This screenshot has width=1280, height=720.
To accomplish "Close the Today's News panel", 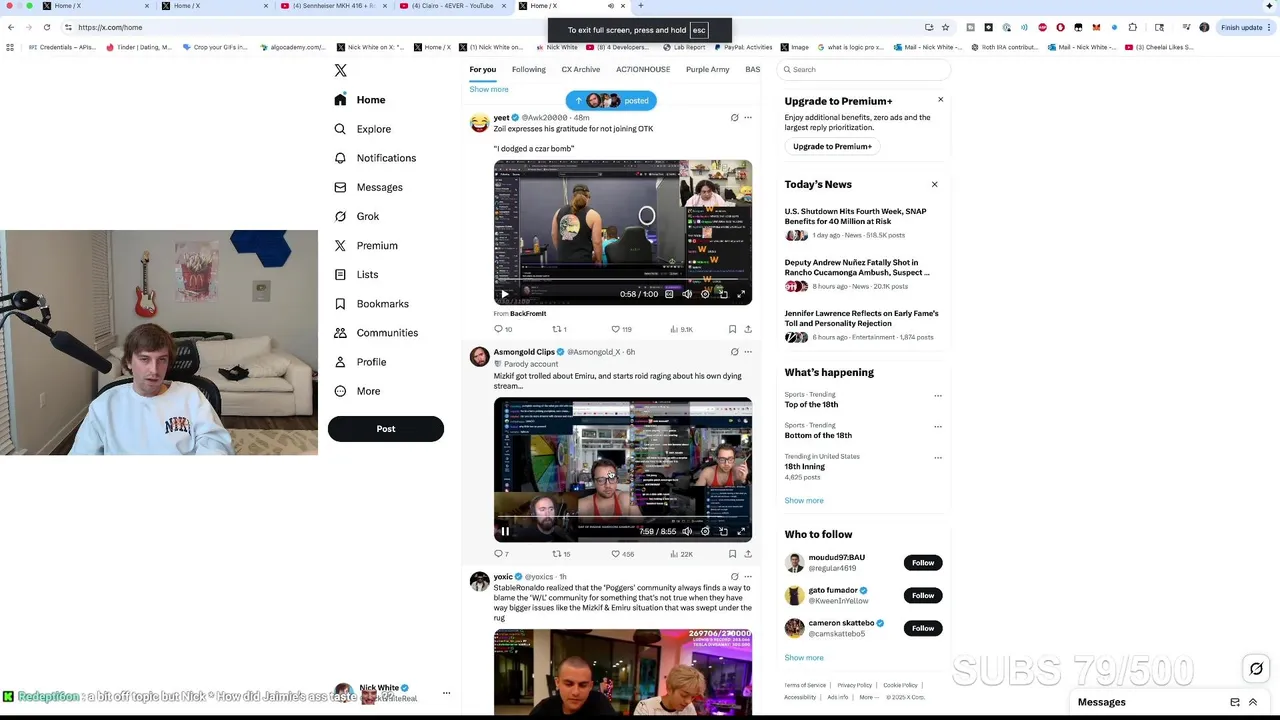I will click(x=935, y=184).
